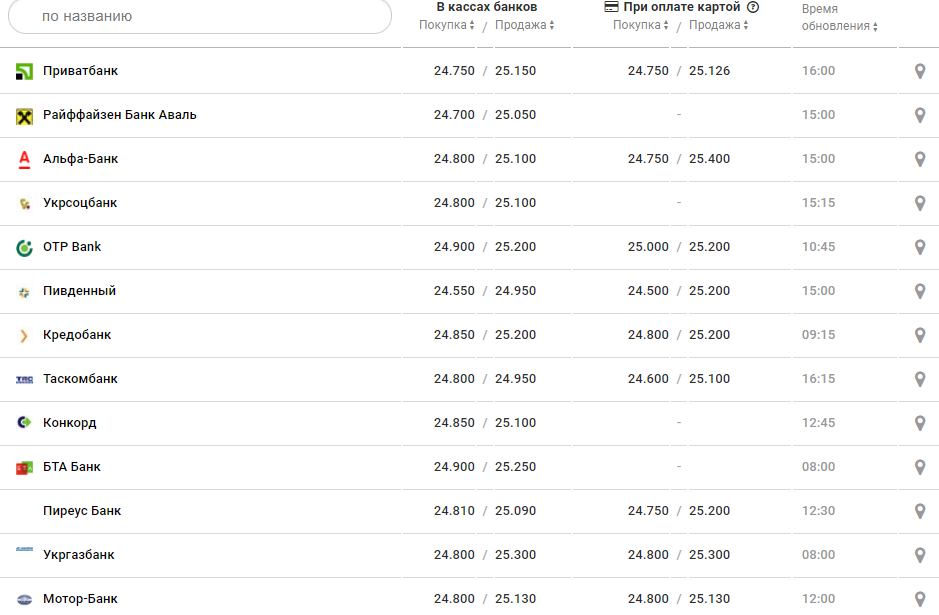Click the search by name field

coord(200,17)
